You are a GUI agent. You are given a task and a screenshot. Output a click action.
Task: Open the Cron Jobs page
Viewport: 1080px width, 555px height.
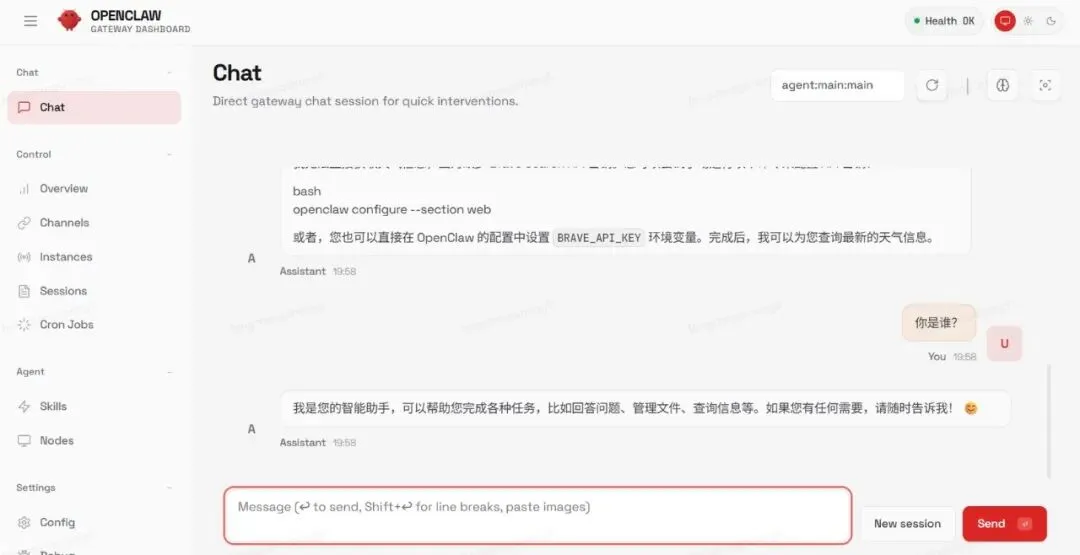pos(94,324)
